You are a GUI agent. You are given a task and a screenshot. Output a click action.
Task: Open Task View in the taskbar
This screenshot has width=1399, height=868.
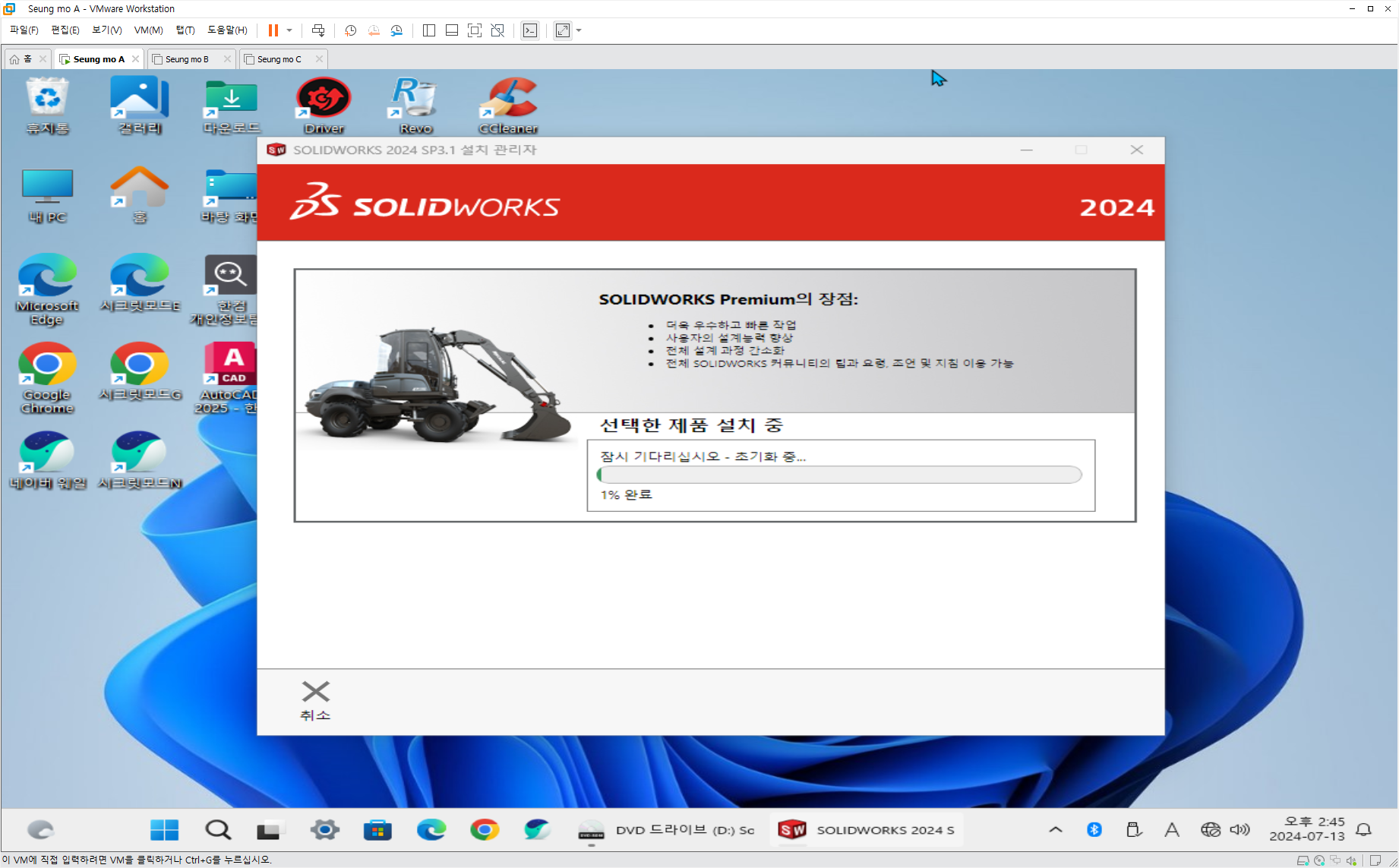(268, 830)
